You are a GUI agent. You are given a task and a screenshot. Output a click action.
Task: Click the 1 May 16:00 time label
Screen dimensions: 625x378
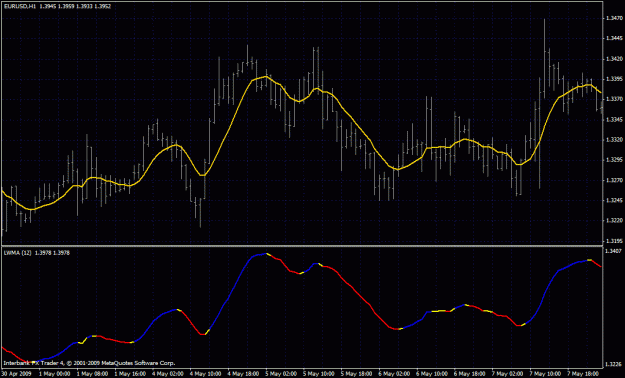(x=129, y=373)
